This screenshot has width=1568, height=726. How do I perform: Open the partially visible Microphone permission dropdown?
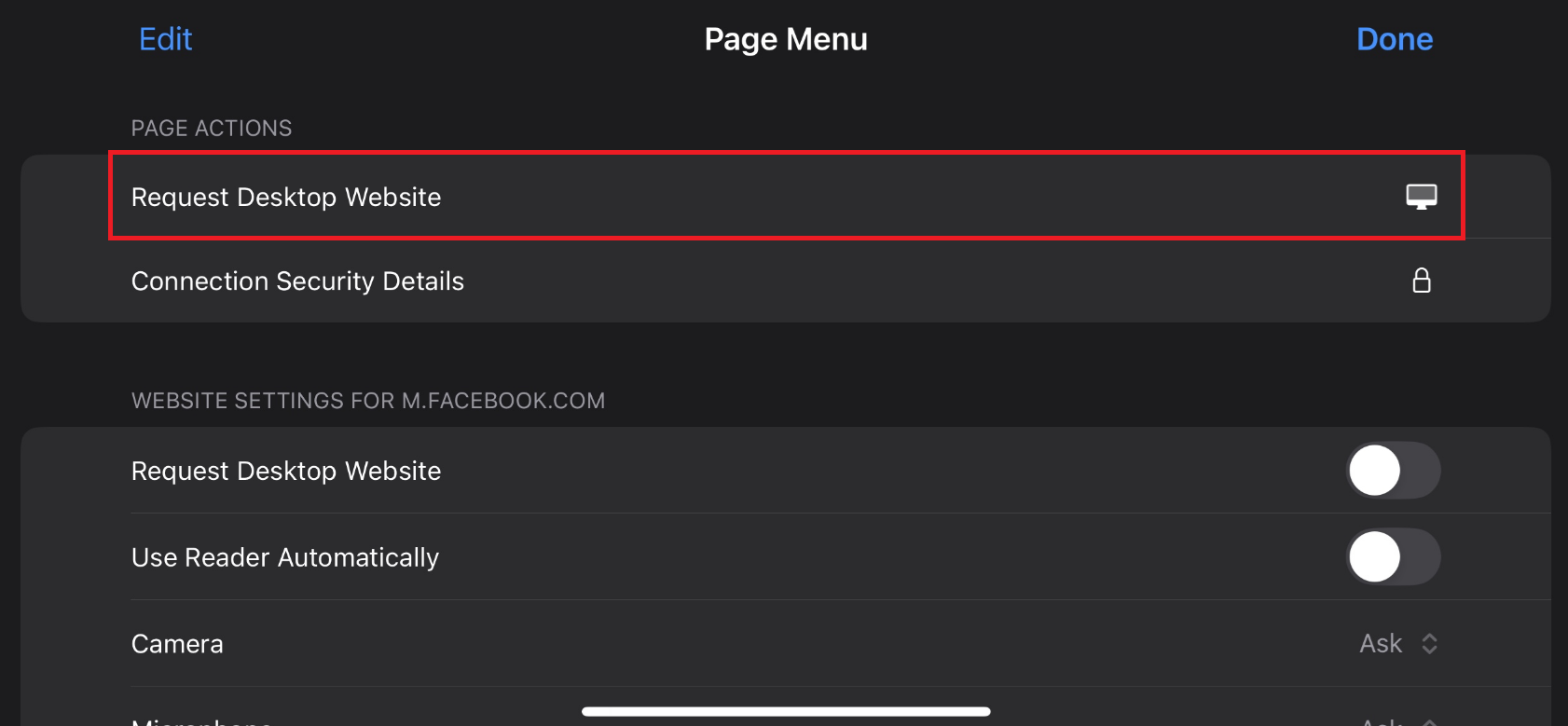pos(1397,720)
